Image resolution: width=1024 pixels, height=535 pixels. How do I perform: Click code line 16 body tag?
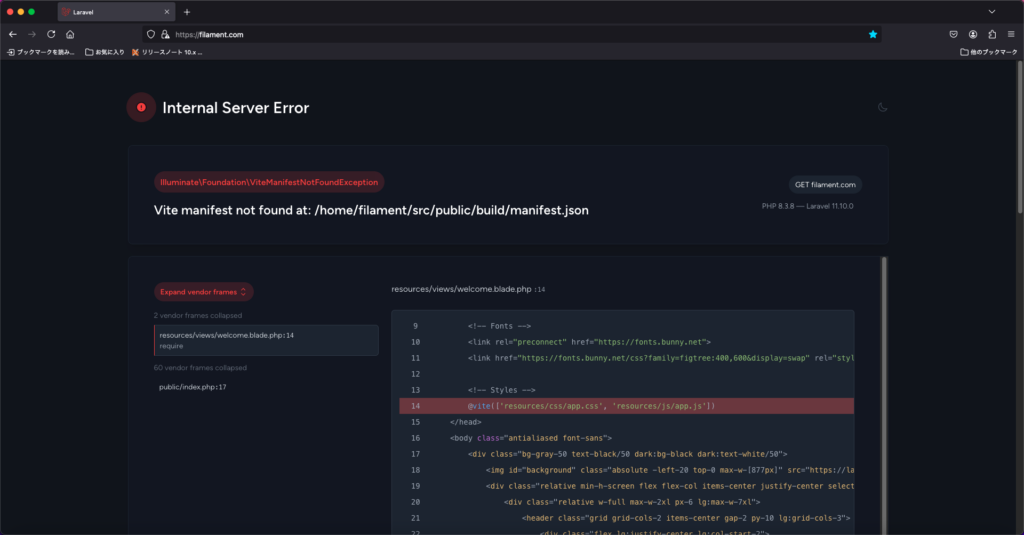pos(531,438)
